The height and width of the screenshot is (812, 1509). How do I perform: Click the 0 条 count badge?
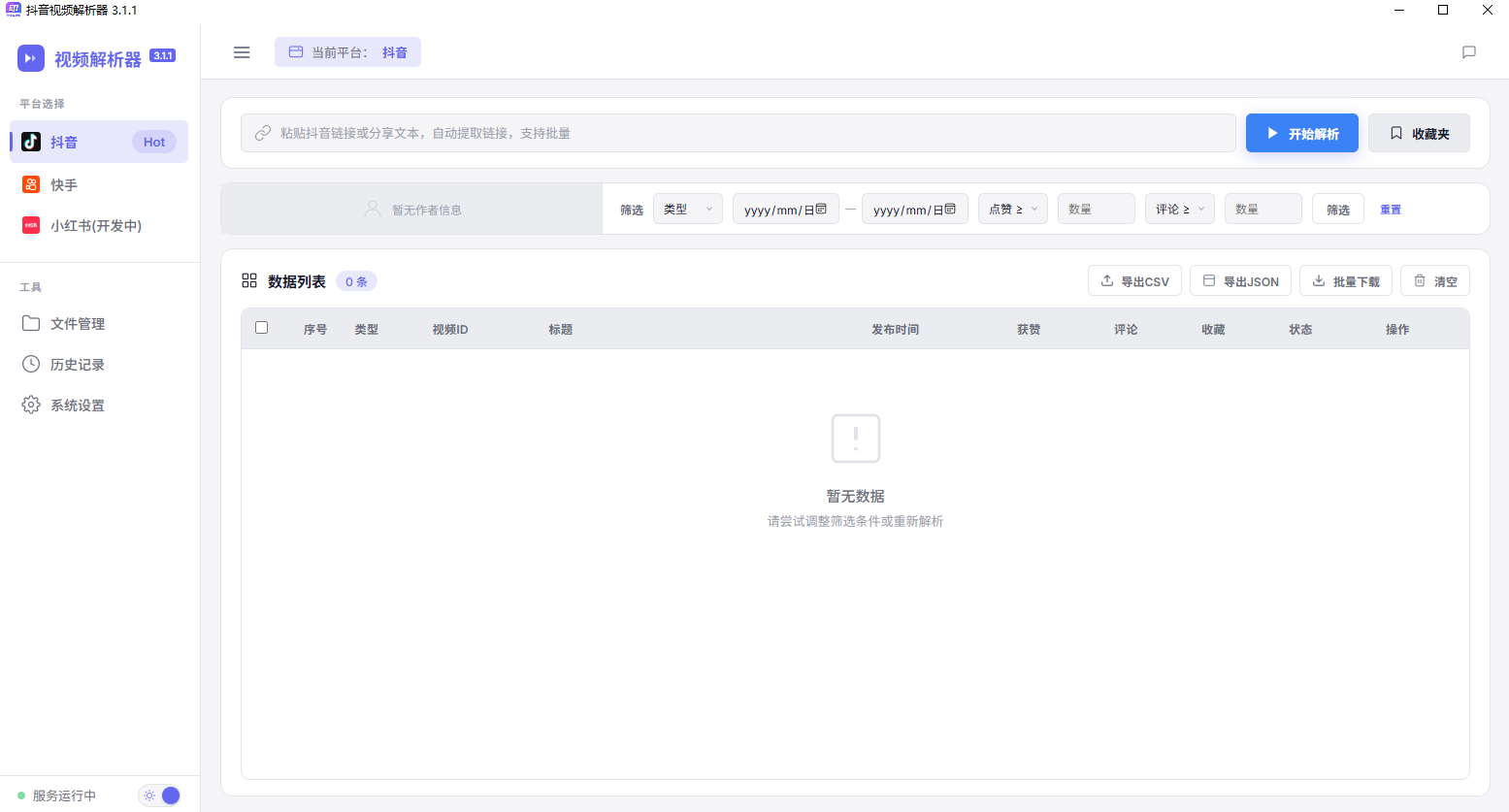(x=356, y=281)
